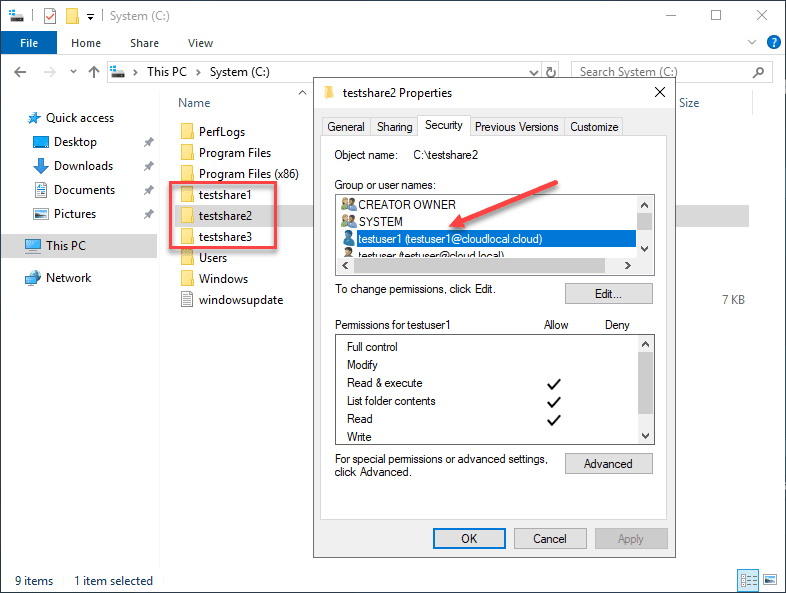This screenshot has width=786, height=593.
Task: Click the Back navigation arrow
Action: click(x=22, y=72)
